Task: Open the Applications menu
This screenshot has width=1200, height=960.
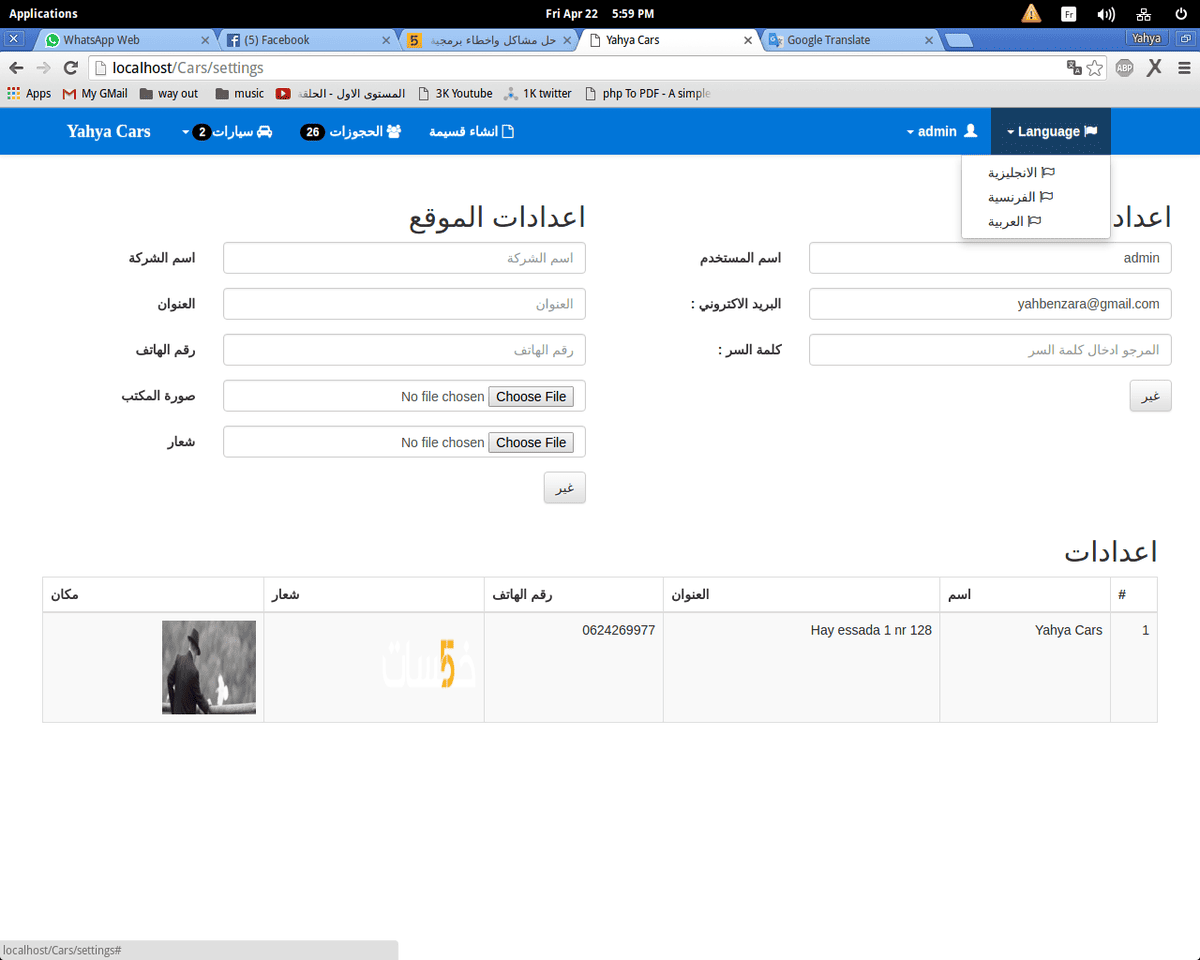Action: click(x=43, y=13)
